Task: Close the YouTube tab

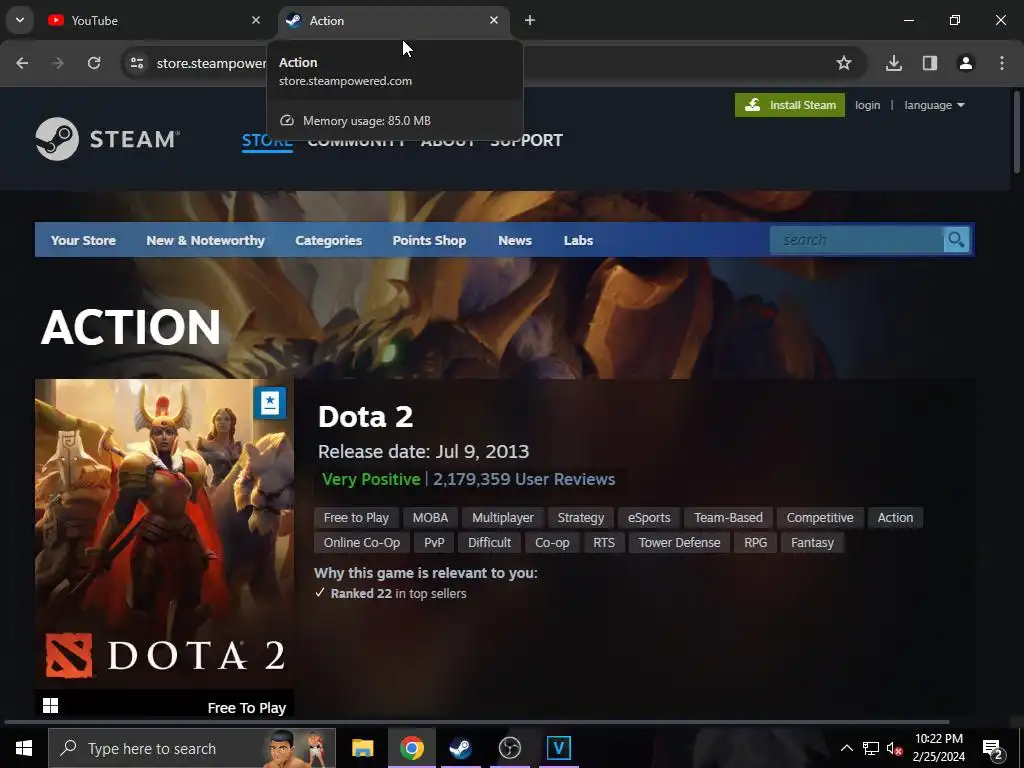Action: [x=256, y=20]
